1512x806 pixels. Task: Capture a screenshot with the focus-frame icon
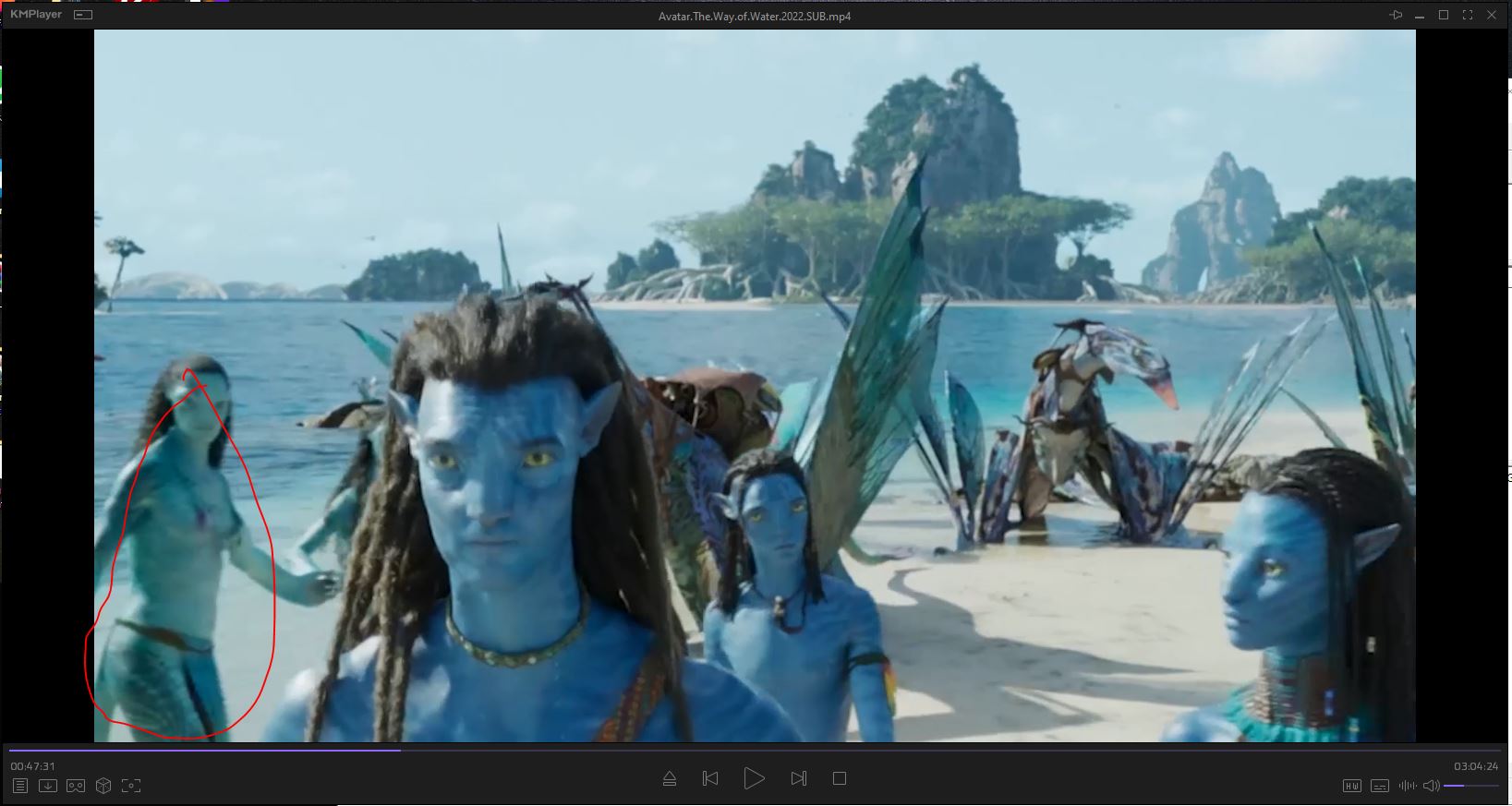pyautogui.click(x=131, y=786)
